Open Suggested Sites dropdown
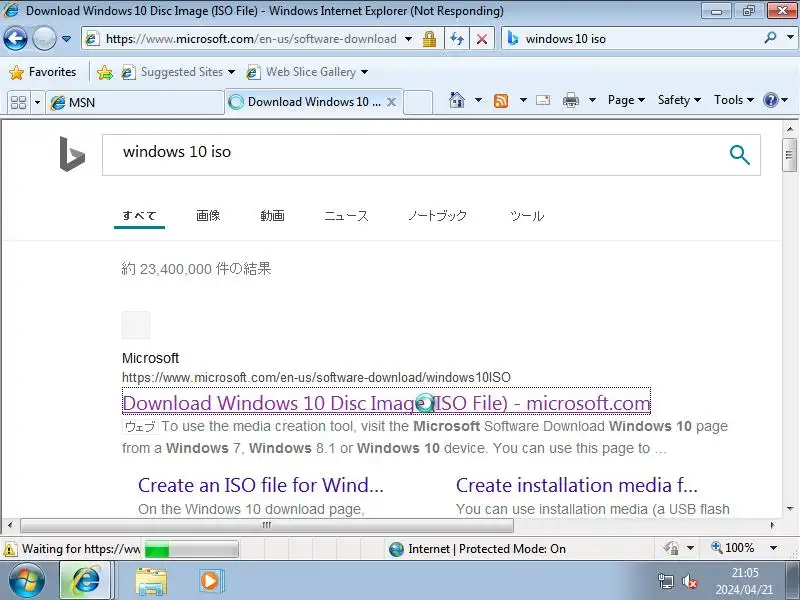 pos(178,72)
